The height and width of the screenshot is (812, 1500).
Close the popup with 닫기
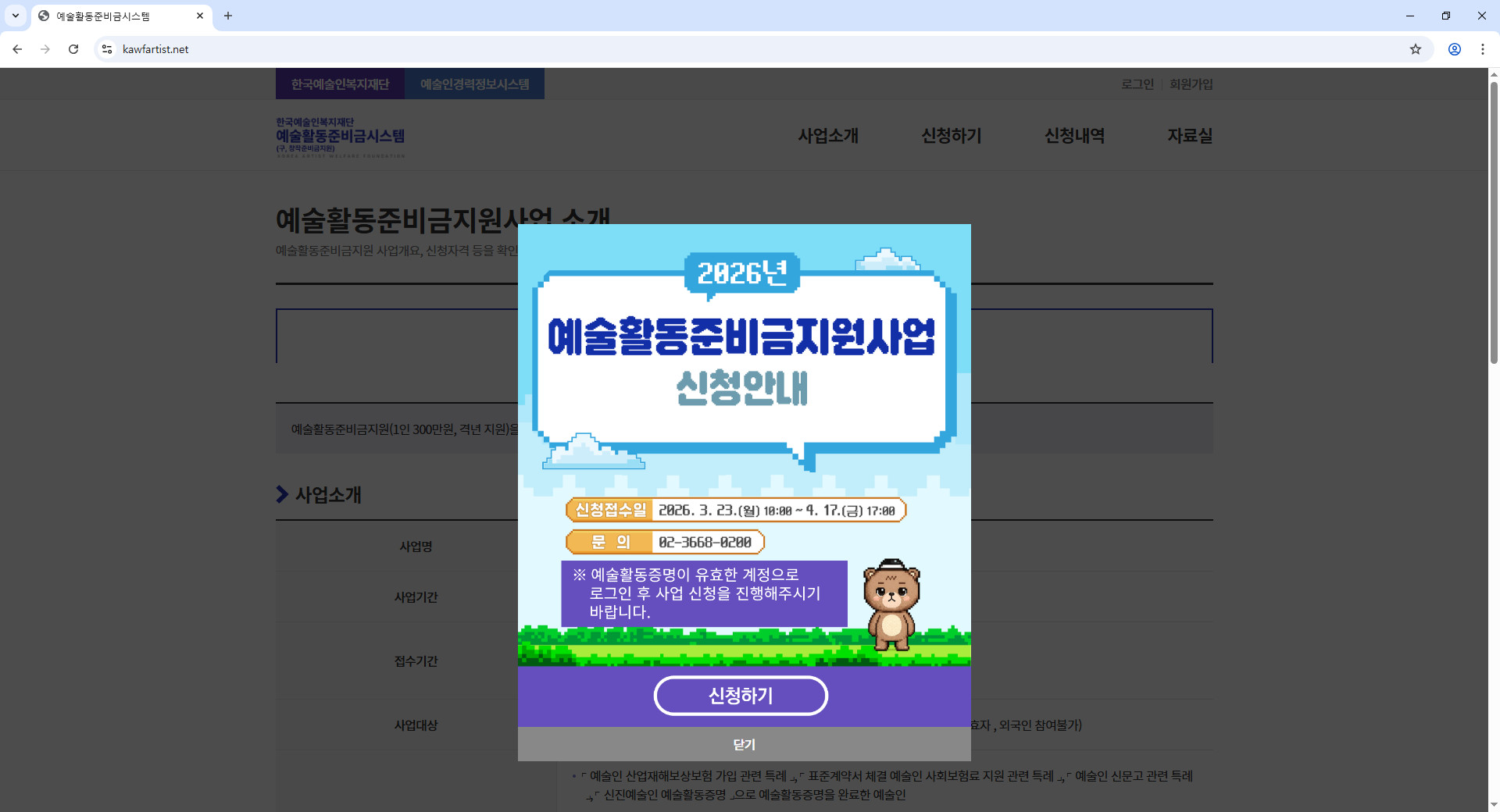click(x=745, y=745)
